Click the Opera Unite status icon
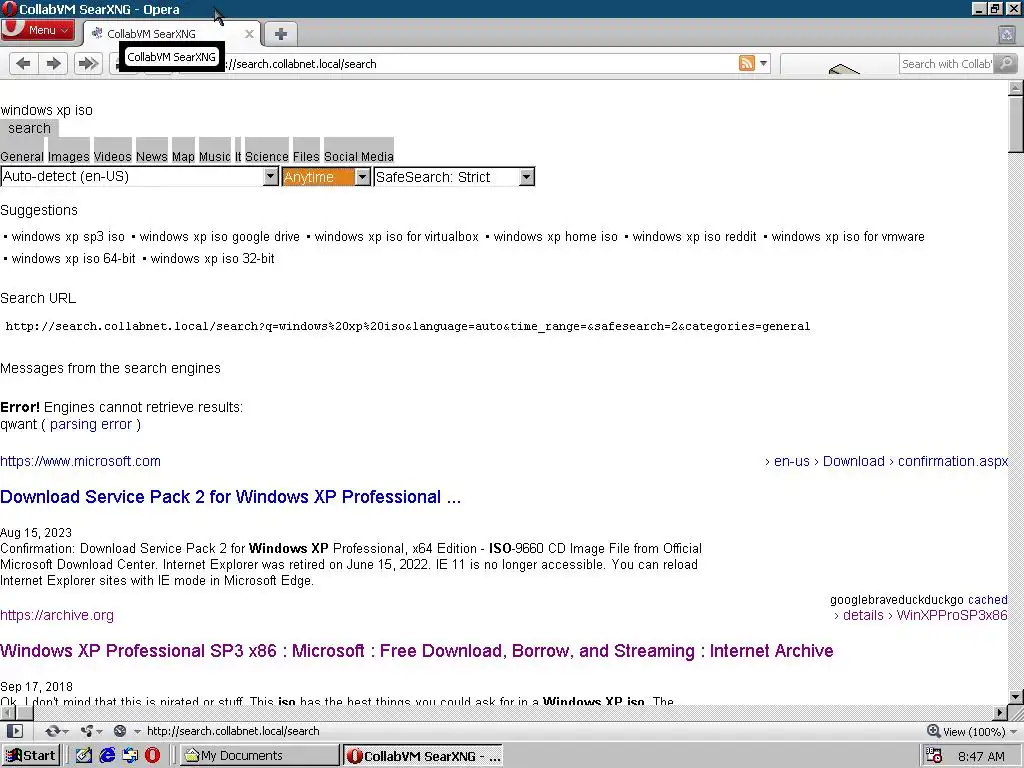1024x768 pixels. [86, 731]
